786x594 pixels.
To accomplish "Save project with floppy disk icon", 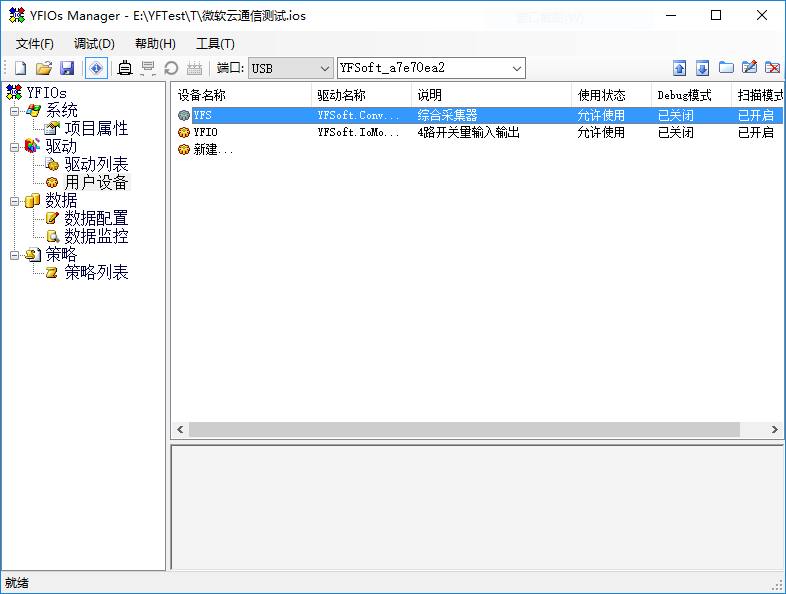I will tap(67, 68).
